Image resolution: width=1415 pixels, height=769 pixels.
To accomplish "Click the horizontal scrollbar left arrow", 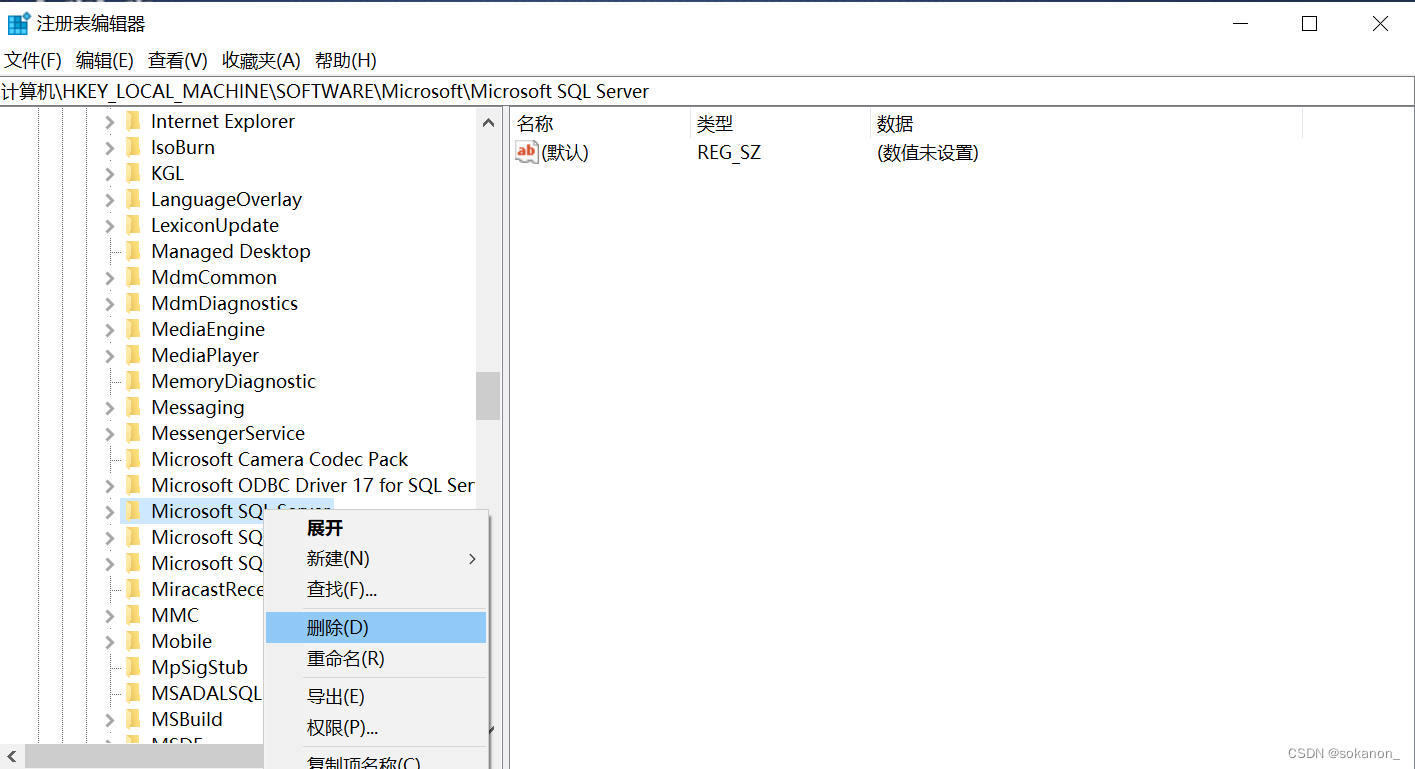I will 12,756.
